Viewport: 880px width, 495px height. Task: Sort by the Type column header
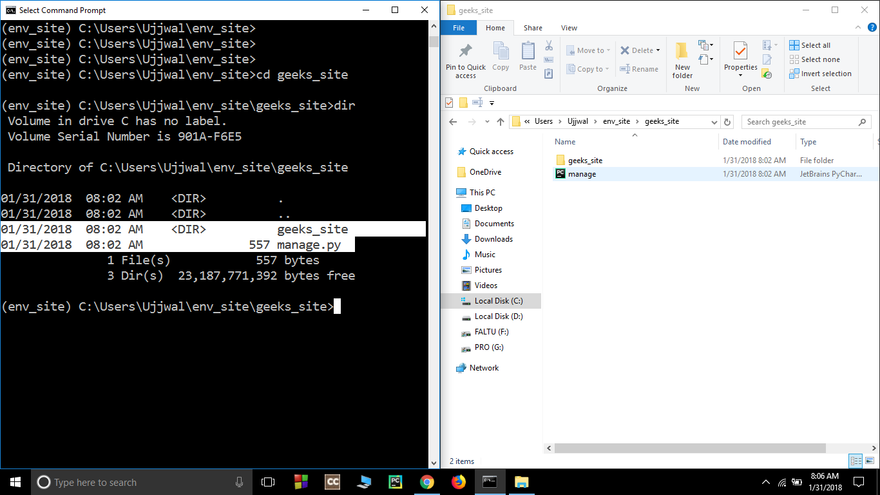coord(808,141)
